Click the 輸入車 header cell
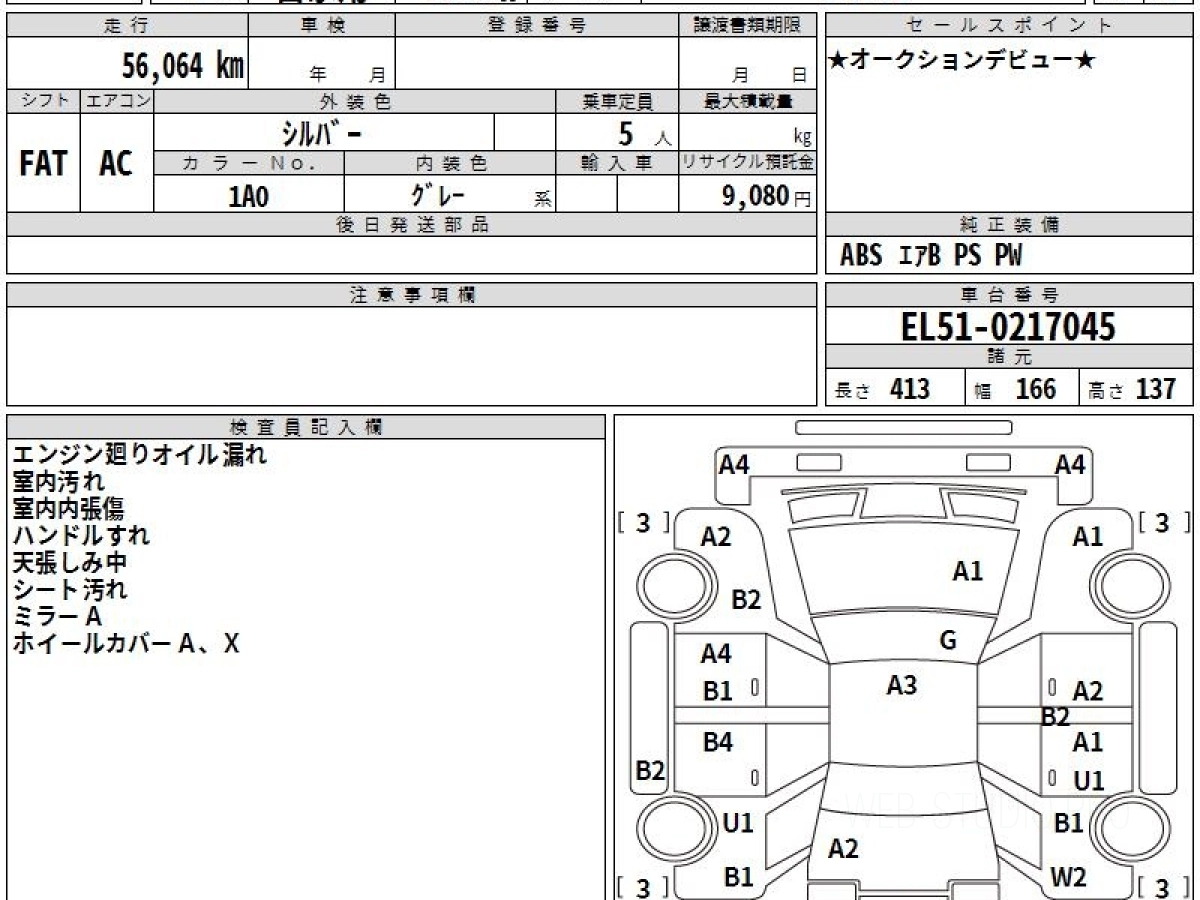 coord(617,163)
